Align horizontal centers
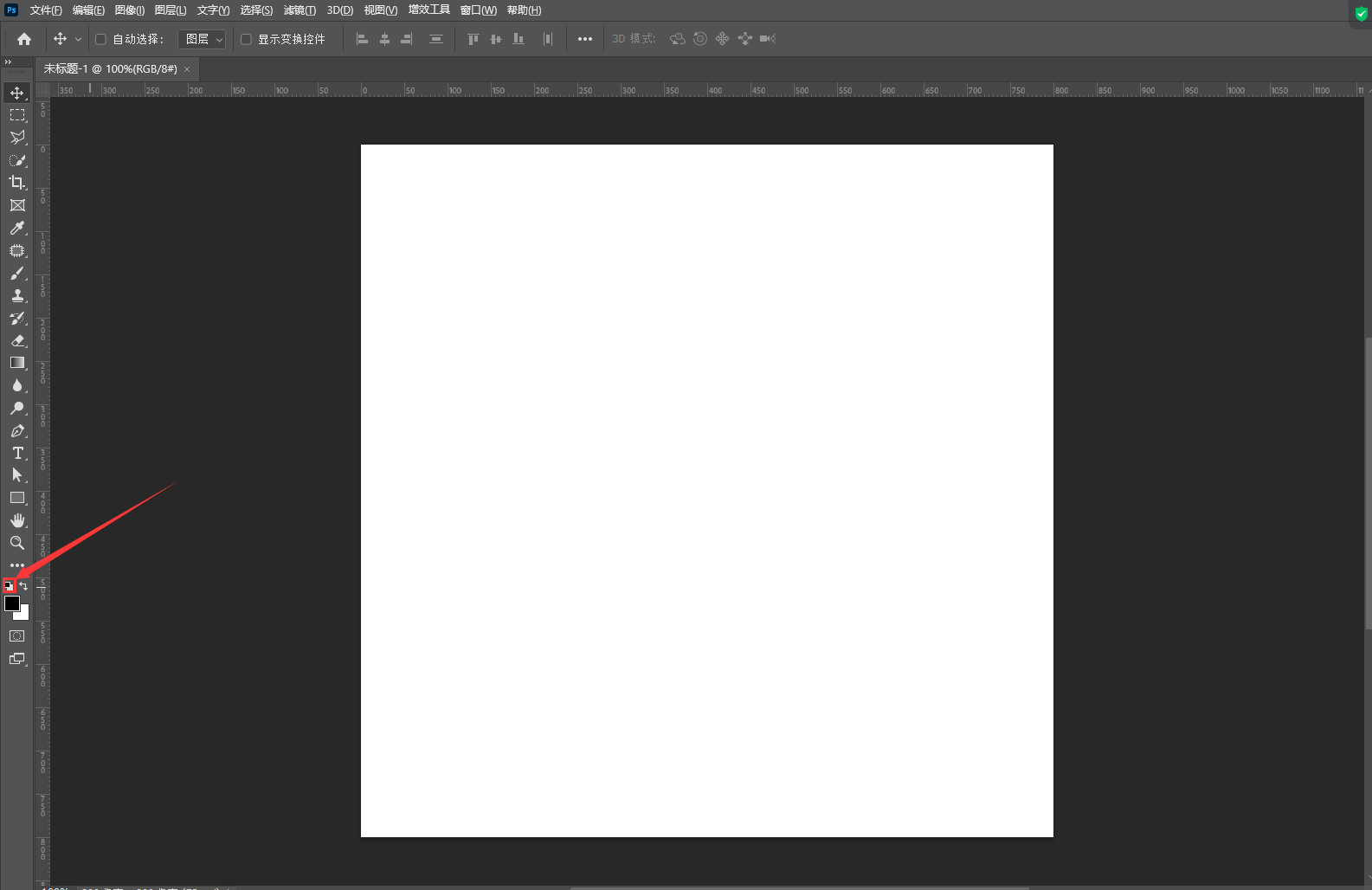Image resolution: width=1372 pixels, height=890 pixels. click(384, 39)
